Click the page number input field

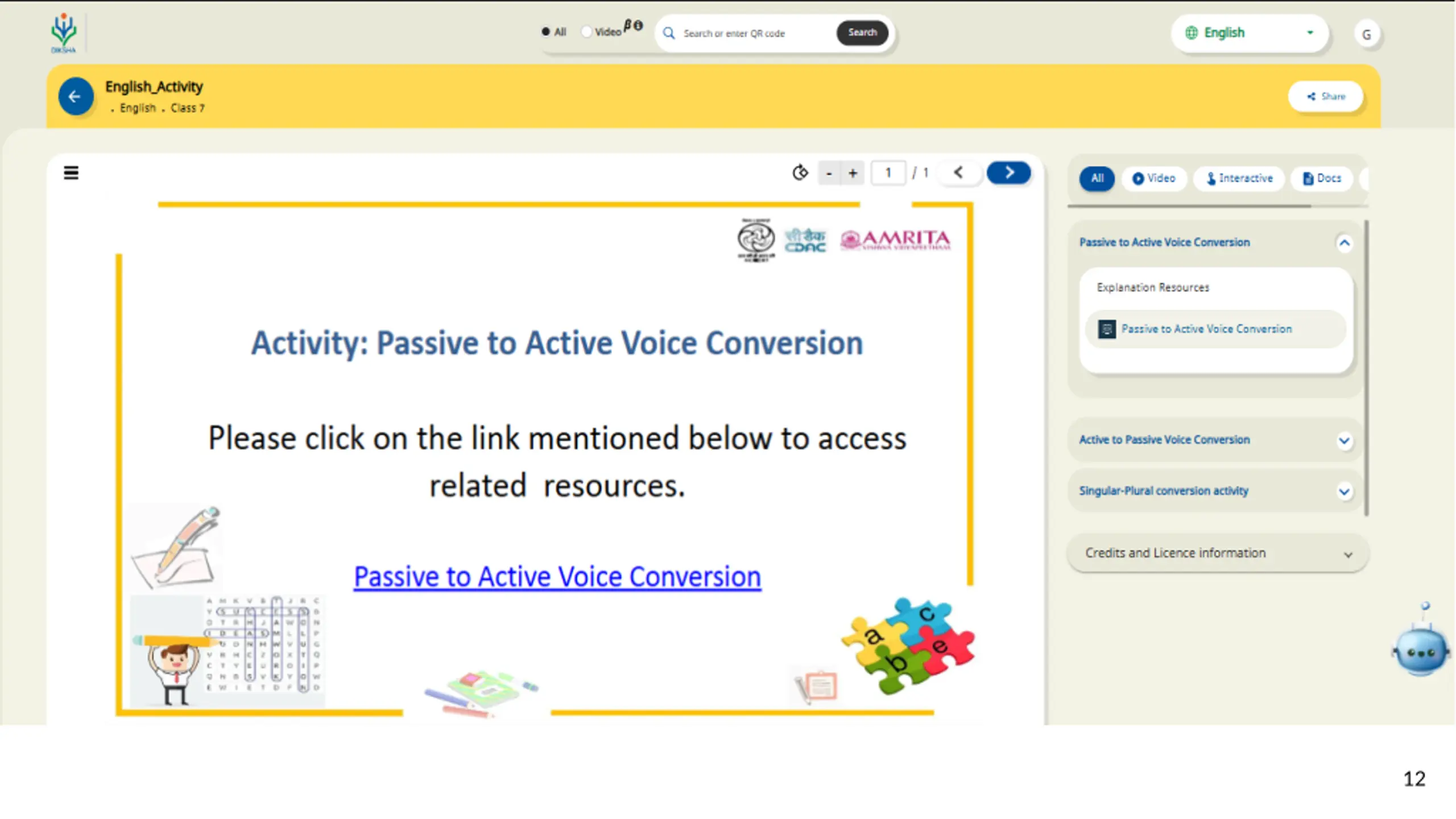point(888,173)
